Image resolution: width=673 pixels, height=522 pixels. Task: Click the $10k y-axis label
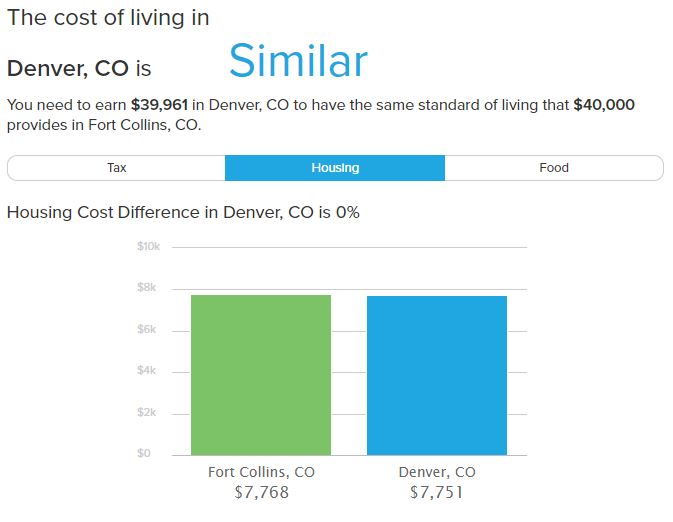[148, 246]
